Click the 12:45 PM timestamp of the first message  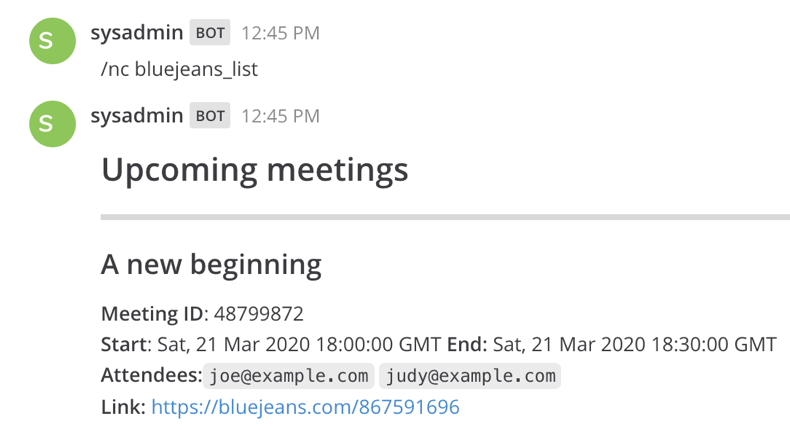click(280, 33)
